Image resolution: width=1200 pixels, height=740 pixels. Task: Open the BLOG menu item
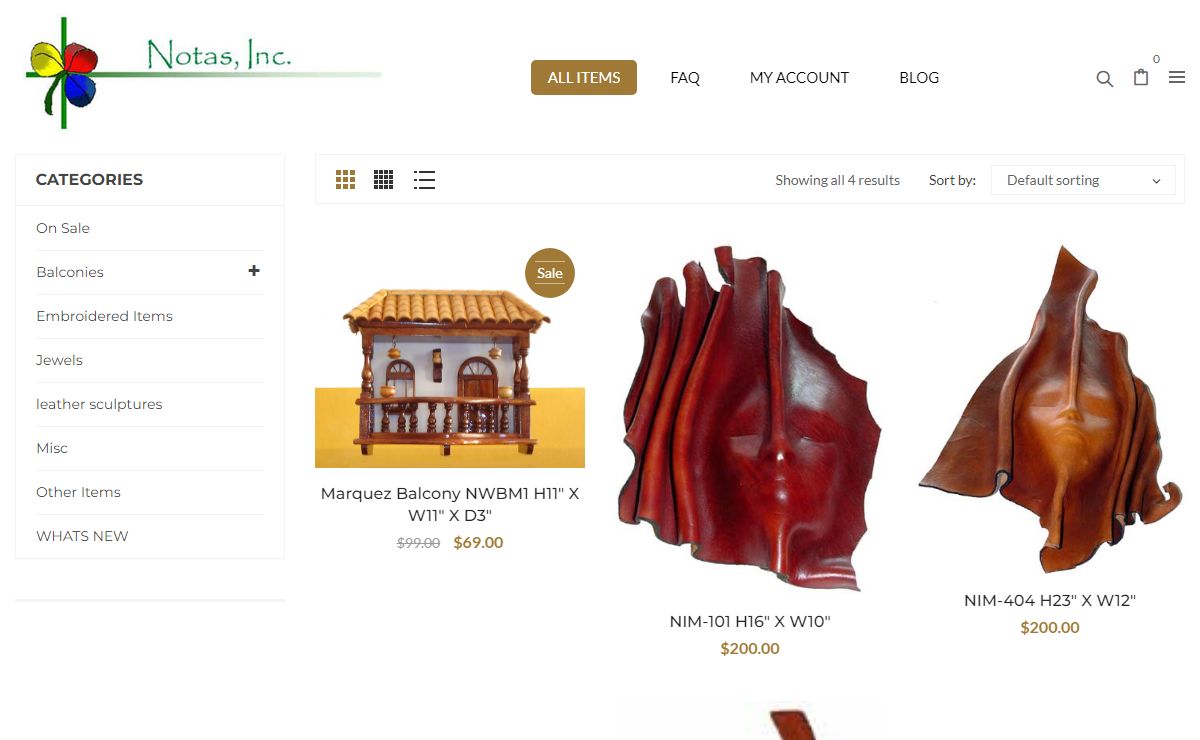coord(919,77)
